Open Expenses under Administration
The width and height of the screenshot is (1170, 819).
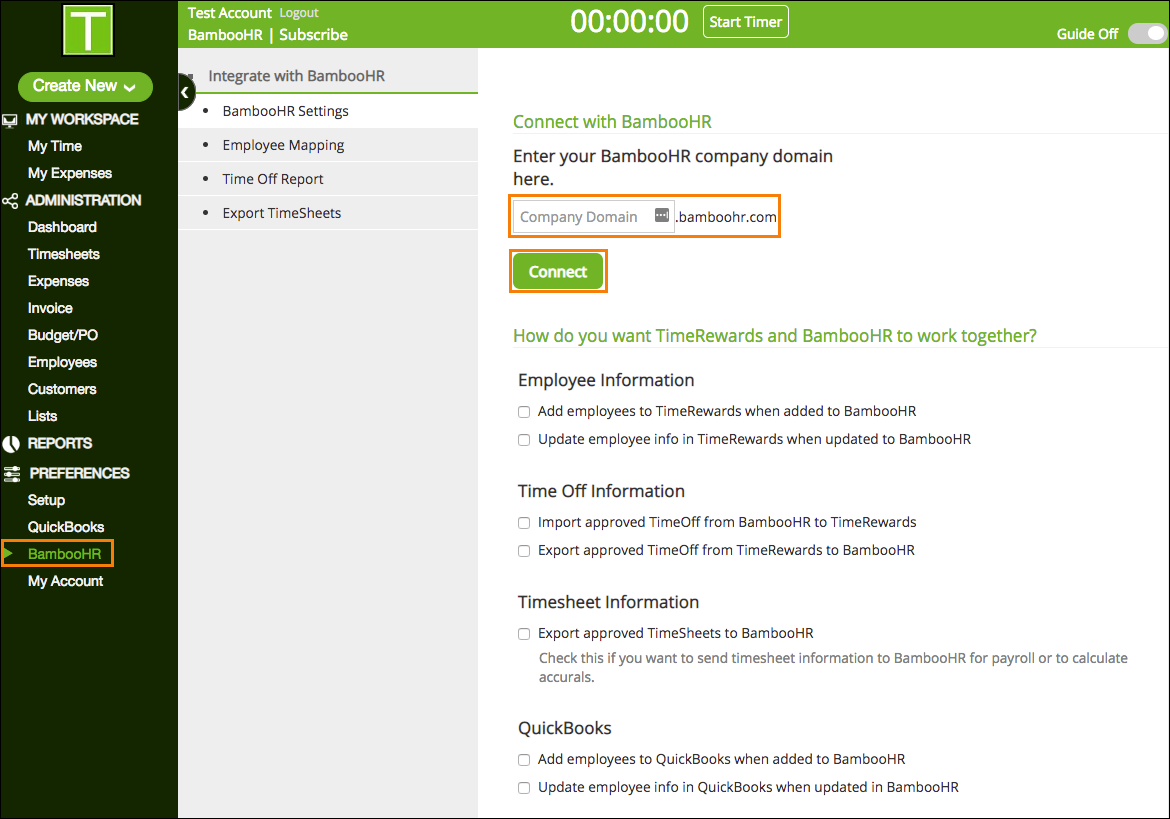tap(58, 281)
